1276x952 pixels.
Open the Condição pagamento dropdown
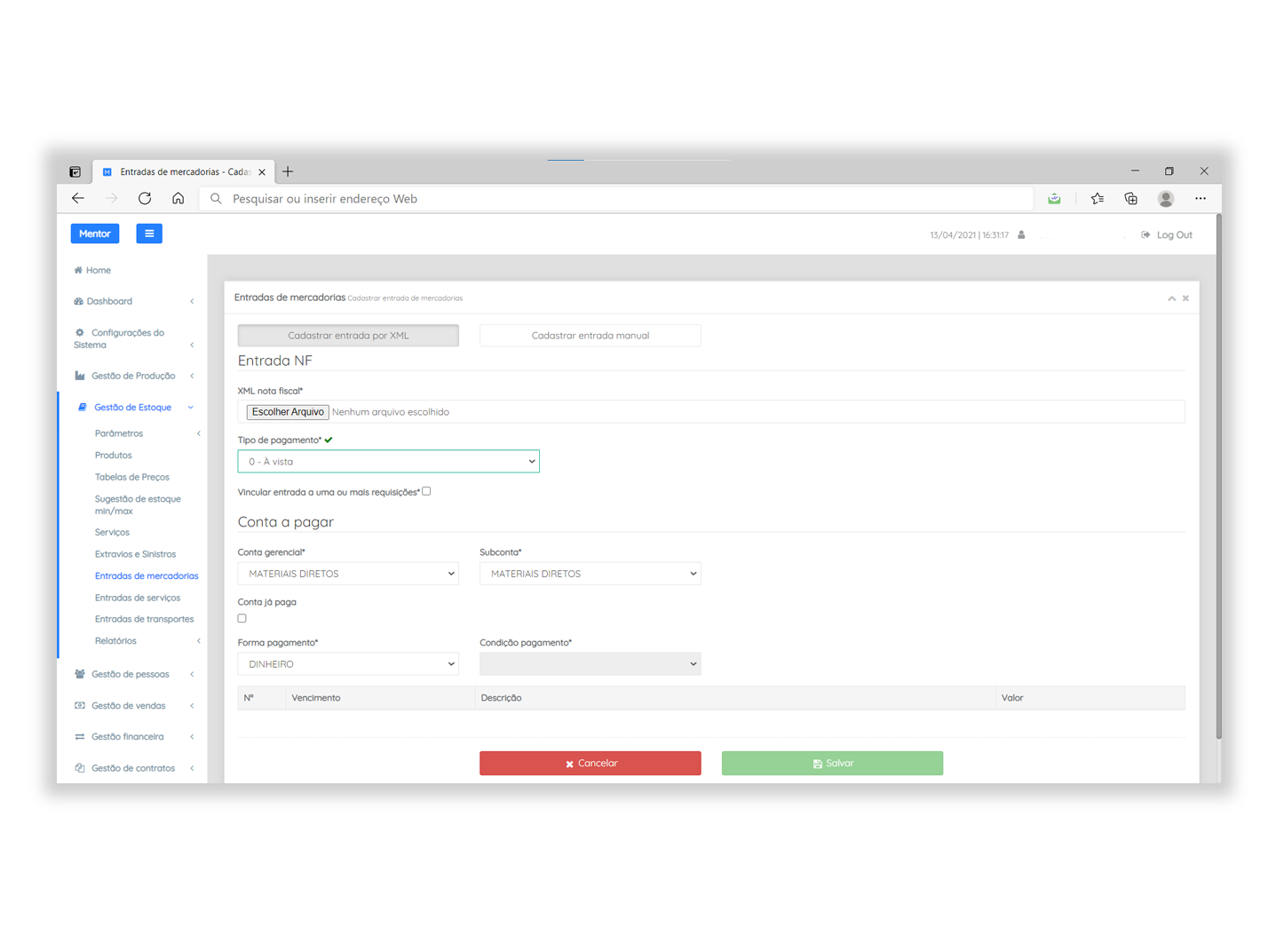pyautogui.click(x=590, y=664)
